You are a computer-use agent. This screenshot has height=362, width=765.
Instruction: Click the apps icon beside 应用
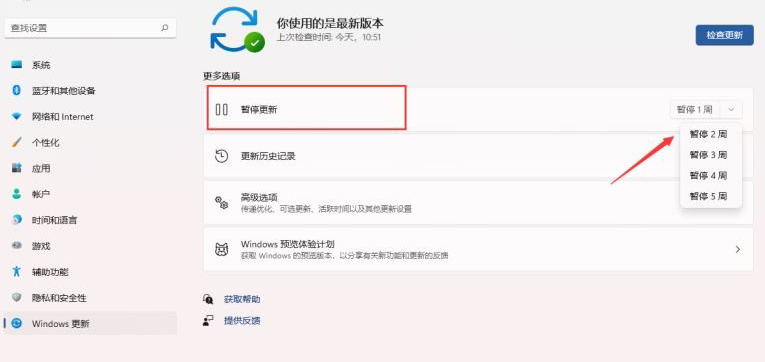pos(17,168)
